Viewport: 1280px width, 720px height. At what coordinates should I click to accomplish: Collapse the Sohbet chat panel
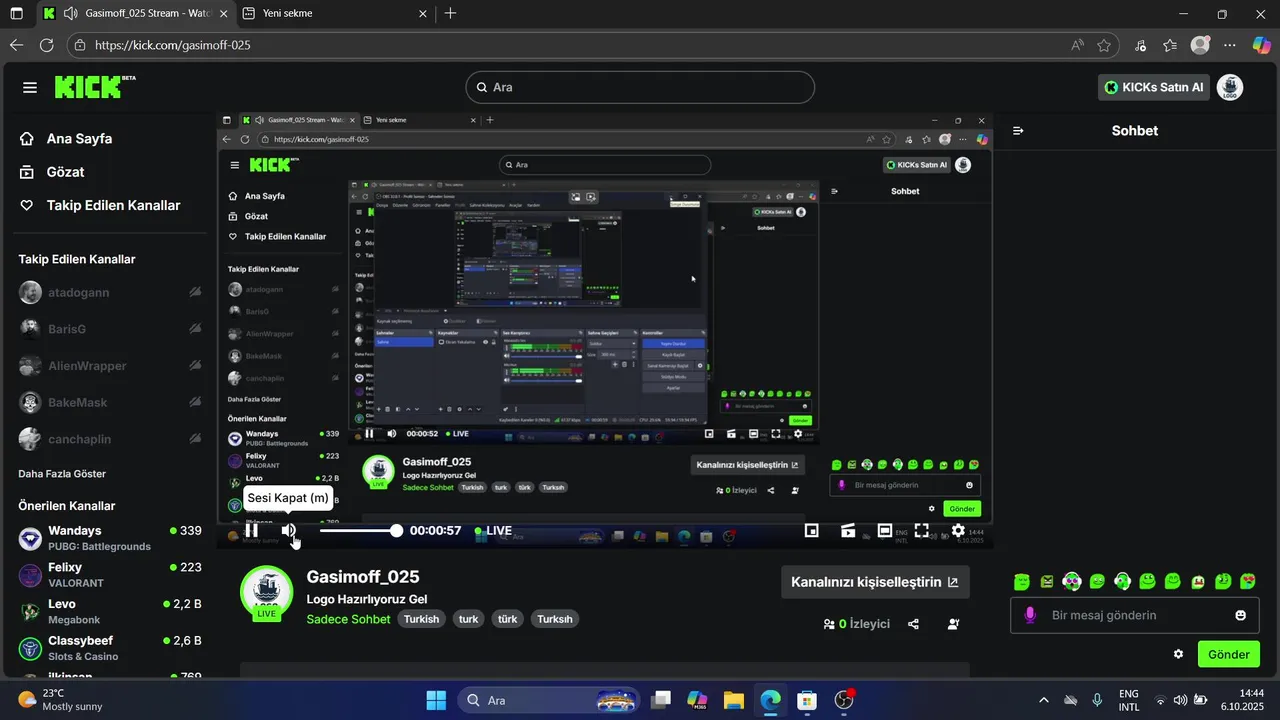[x=1018, y=131]
